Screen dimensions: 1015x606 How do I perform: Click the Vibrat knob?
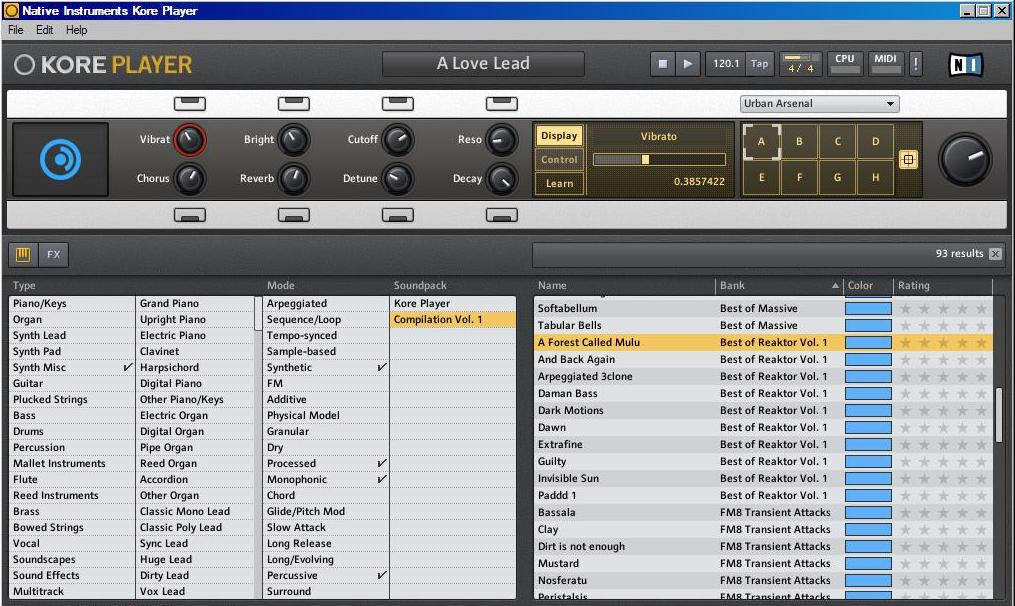tap(190, 140)
